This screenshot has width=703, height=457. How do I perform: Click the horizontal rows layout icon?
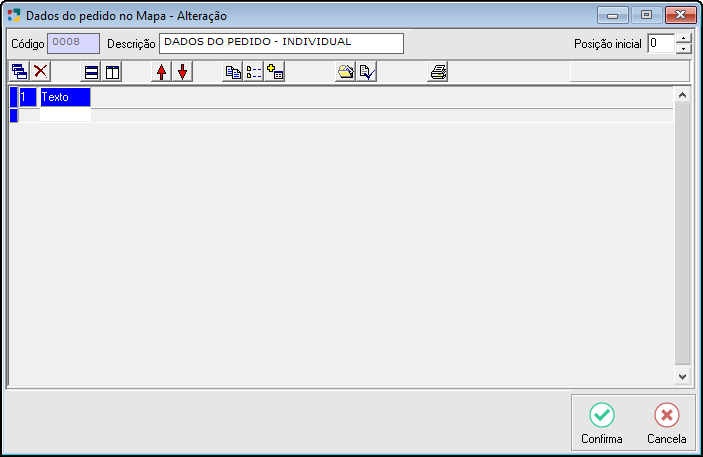pyautogui.click(x=91, y=72)
